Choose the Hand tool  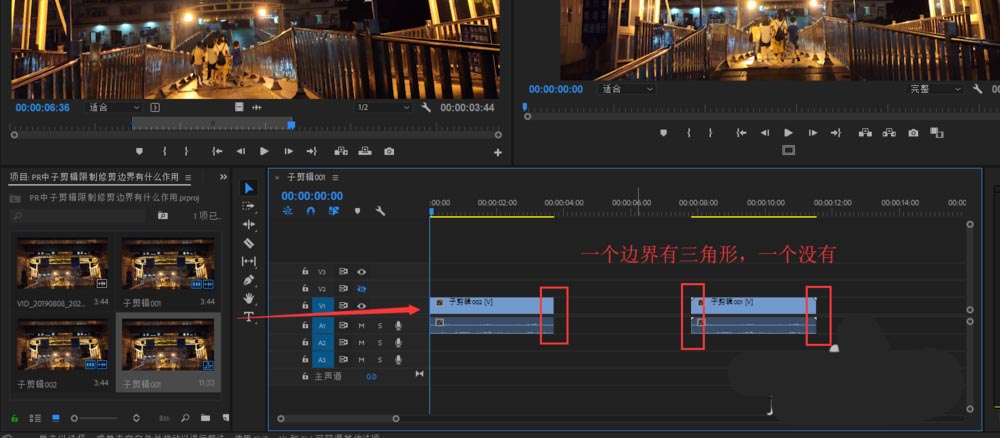click(x=249, y=298)
